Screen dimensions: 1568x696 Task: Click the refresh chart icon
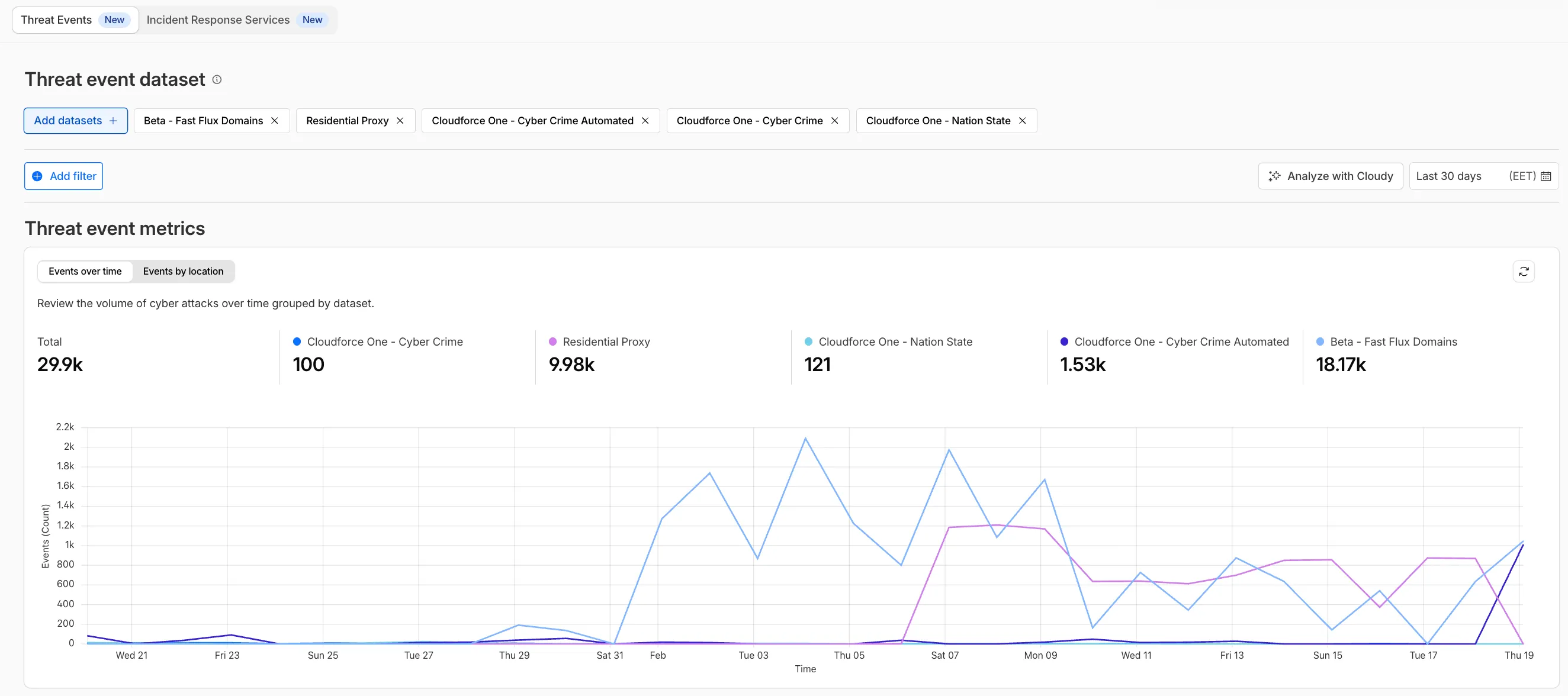(x=1524, y=271)
